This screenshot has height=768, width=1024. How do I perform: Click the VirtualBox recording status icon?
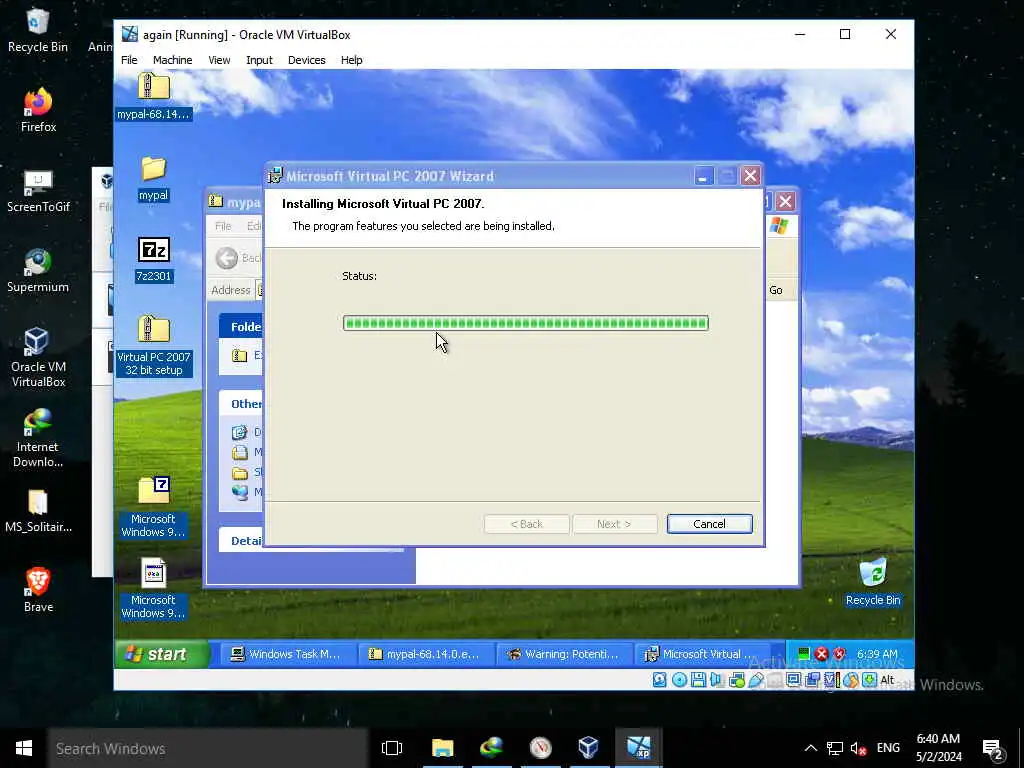812,680
